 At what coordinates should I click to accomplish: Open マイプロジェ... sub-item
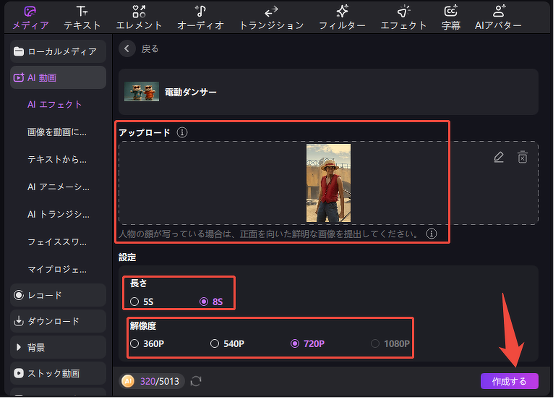coord(57,270)
